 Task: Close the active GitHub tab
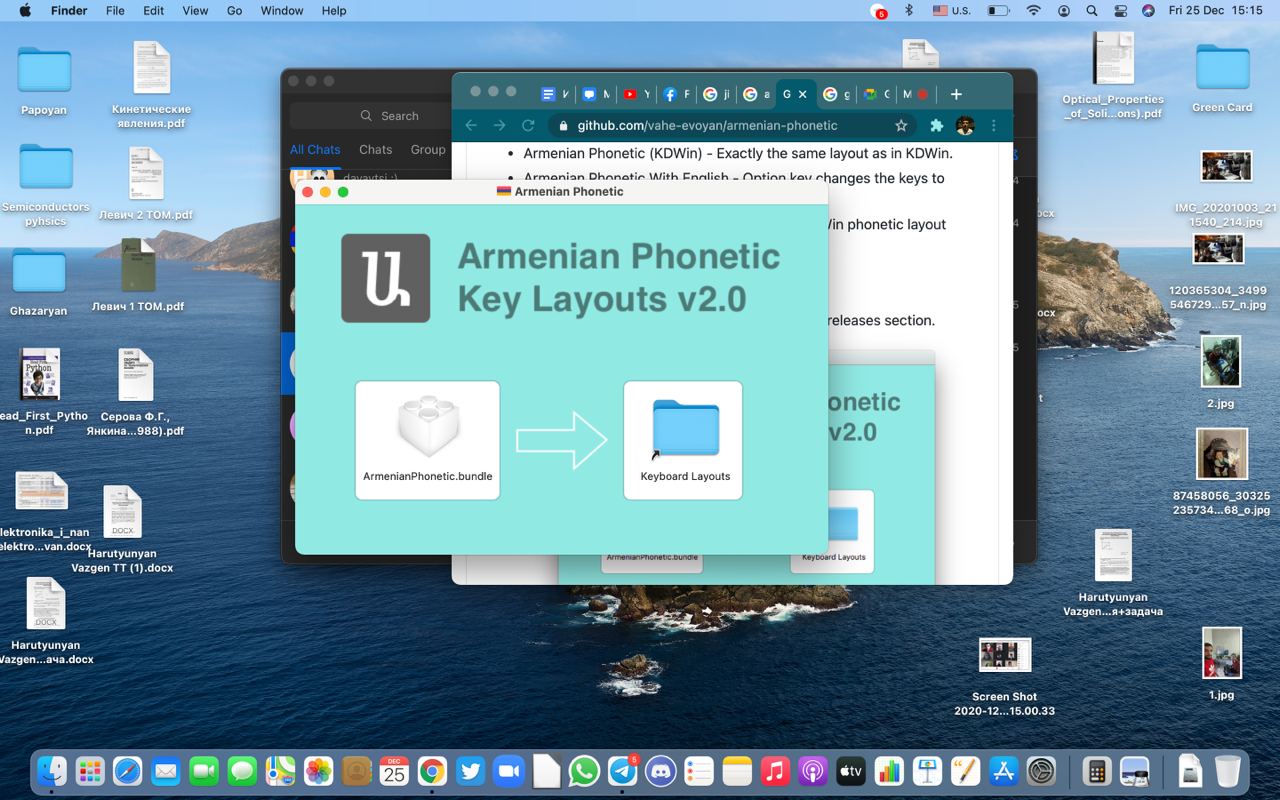click(802, 94)
